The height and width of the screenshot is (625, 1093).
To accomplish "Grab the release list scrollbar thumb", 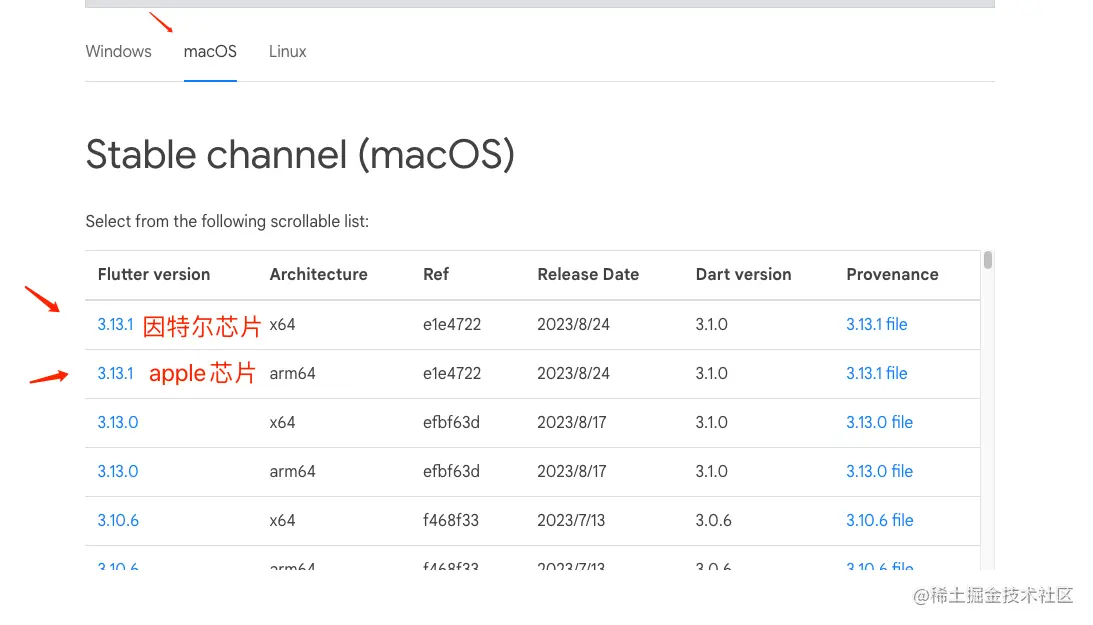I will coord(988,261).
